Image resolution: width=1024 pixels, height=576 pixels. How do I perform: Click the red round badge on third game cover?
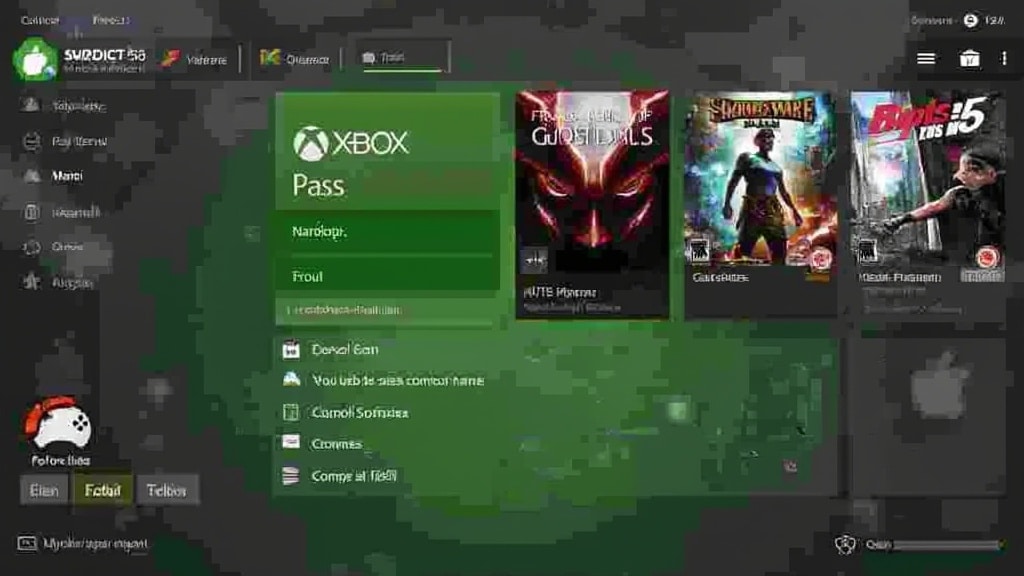point(987,257)
